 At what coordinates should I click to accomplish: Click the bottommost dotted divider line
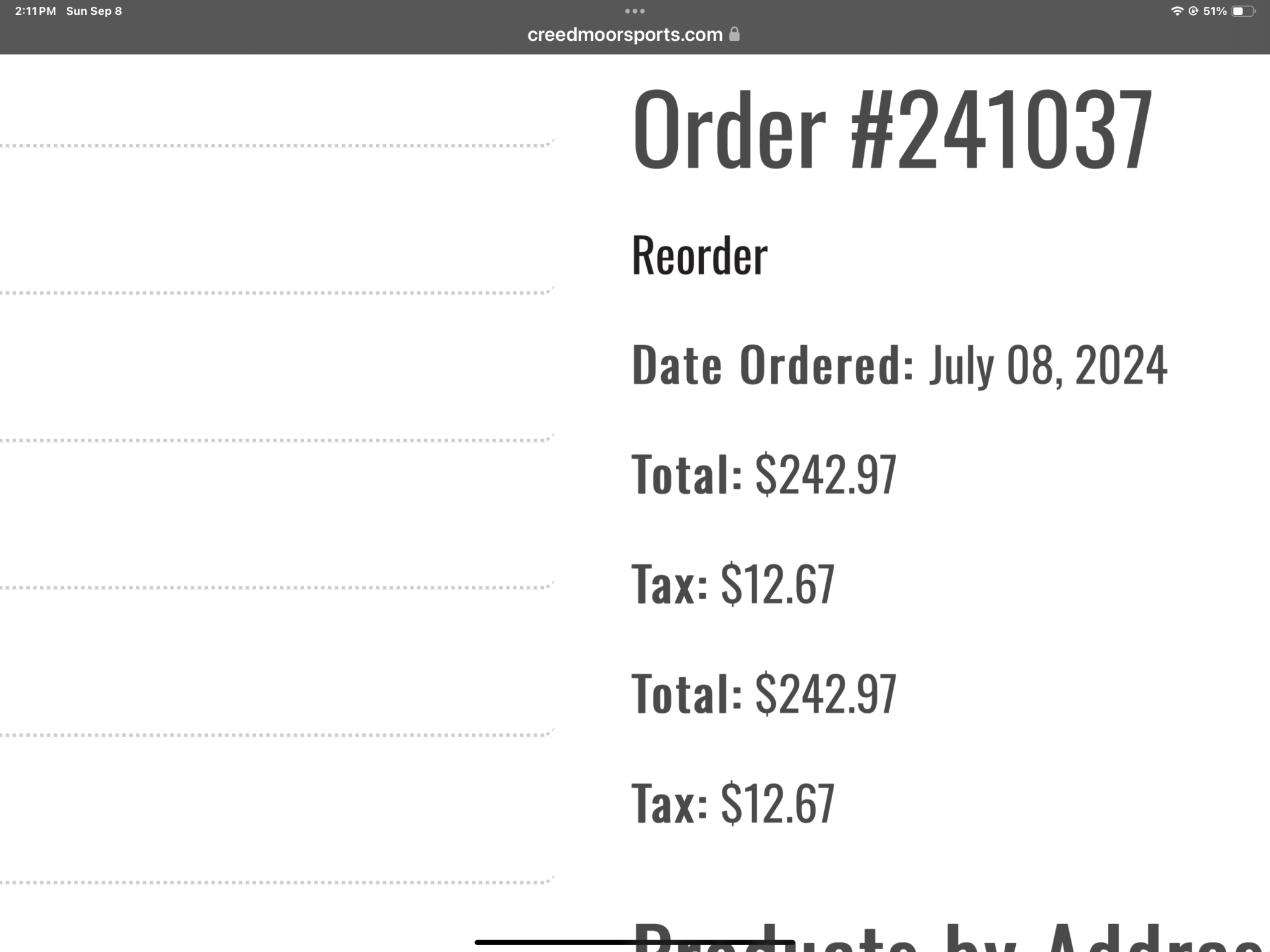(x=277, y=881)
